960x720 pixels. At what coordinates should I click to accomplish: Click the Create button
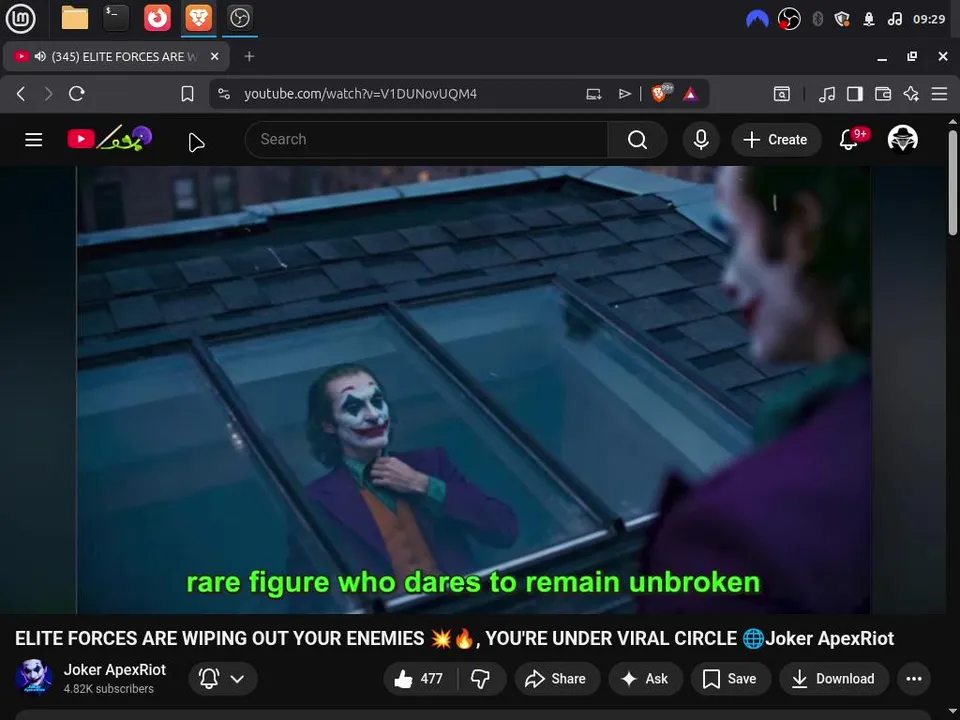776,140
